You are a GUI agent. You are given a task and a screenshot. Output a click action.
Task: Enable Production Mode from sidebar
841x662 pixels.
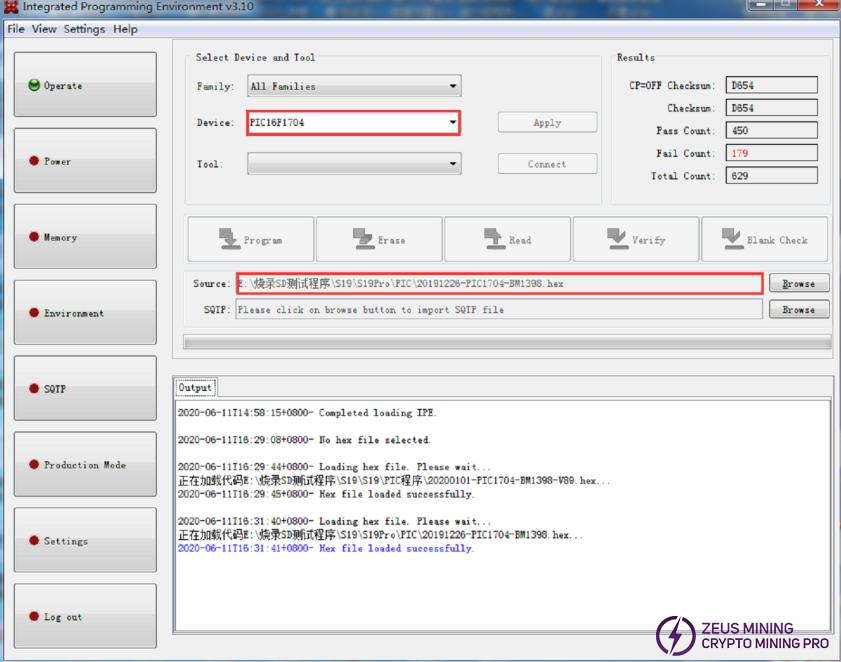click(85, 465)
